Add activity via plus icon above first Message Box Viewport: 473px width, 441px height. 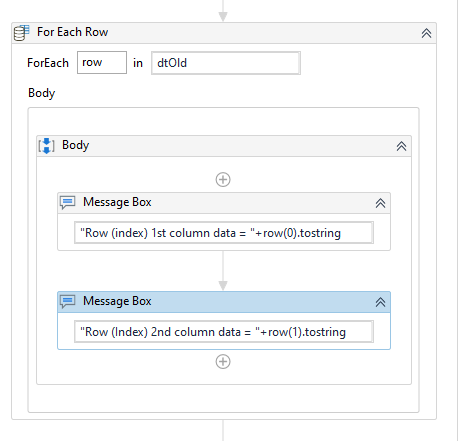223,180
